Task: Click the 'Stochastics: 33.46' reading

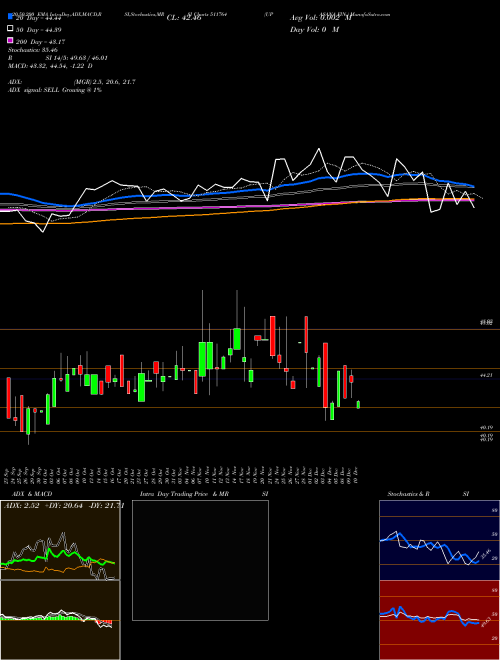Action: pyautogui.click(x=32, y=50)
